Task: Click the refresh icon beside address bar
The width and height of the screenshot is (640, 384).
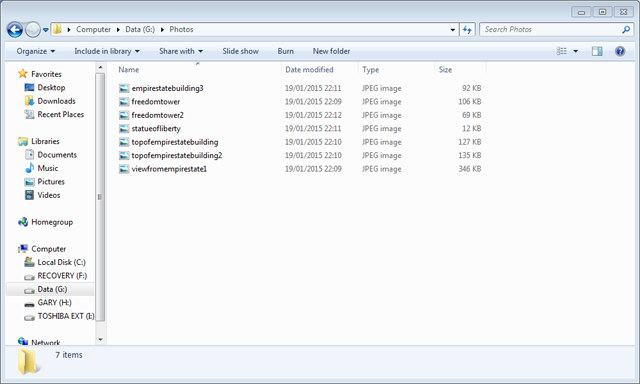Action: coord(467,29)
